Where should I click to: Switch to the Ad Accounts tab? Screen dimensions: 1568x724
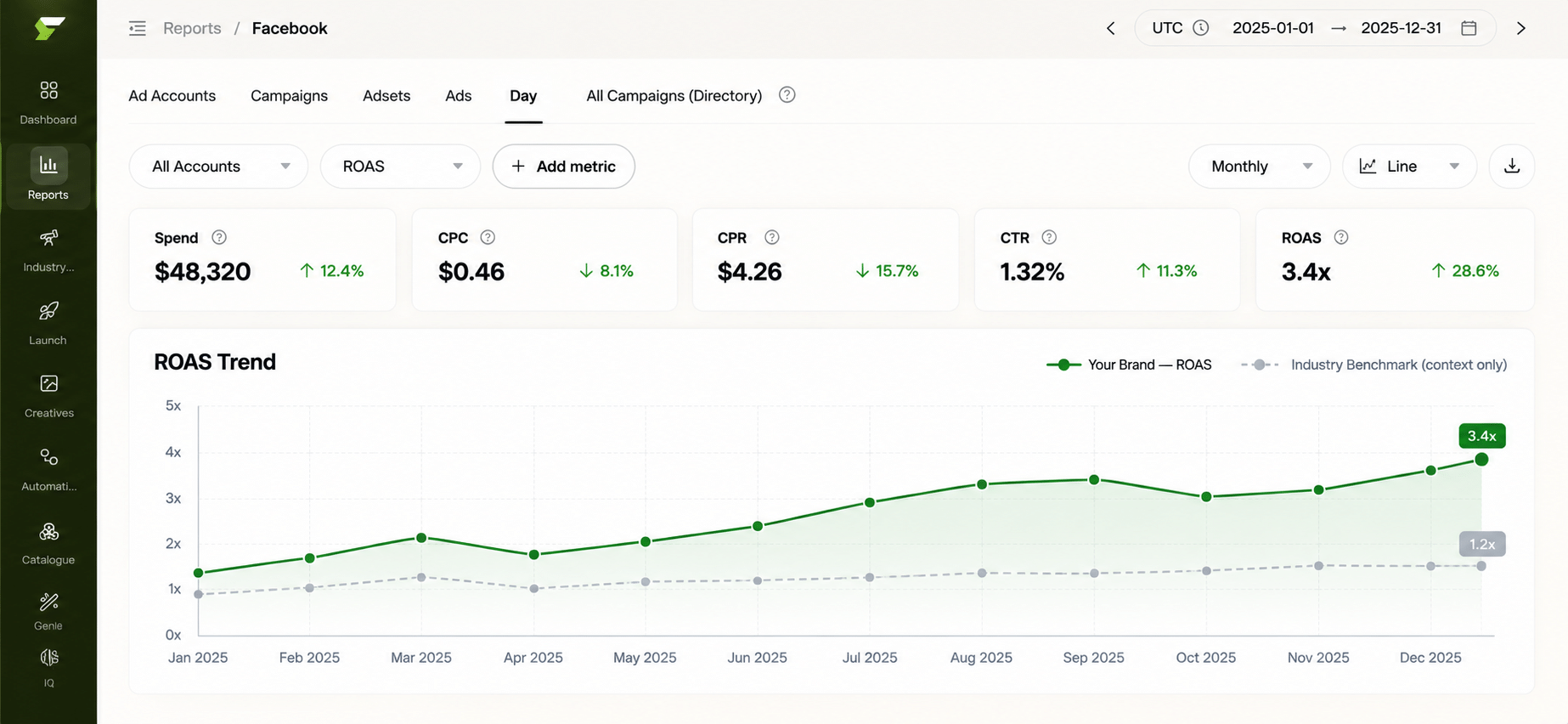coord(172,96)
